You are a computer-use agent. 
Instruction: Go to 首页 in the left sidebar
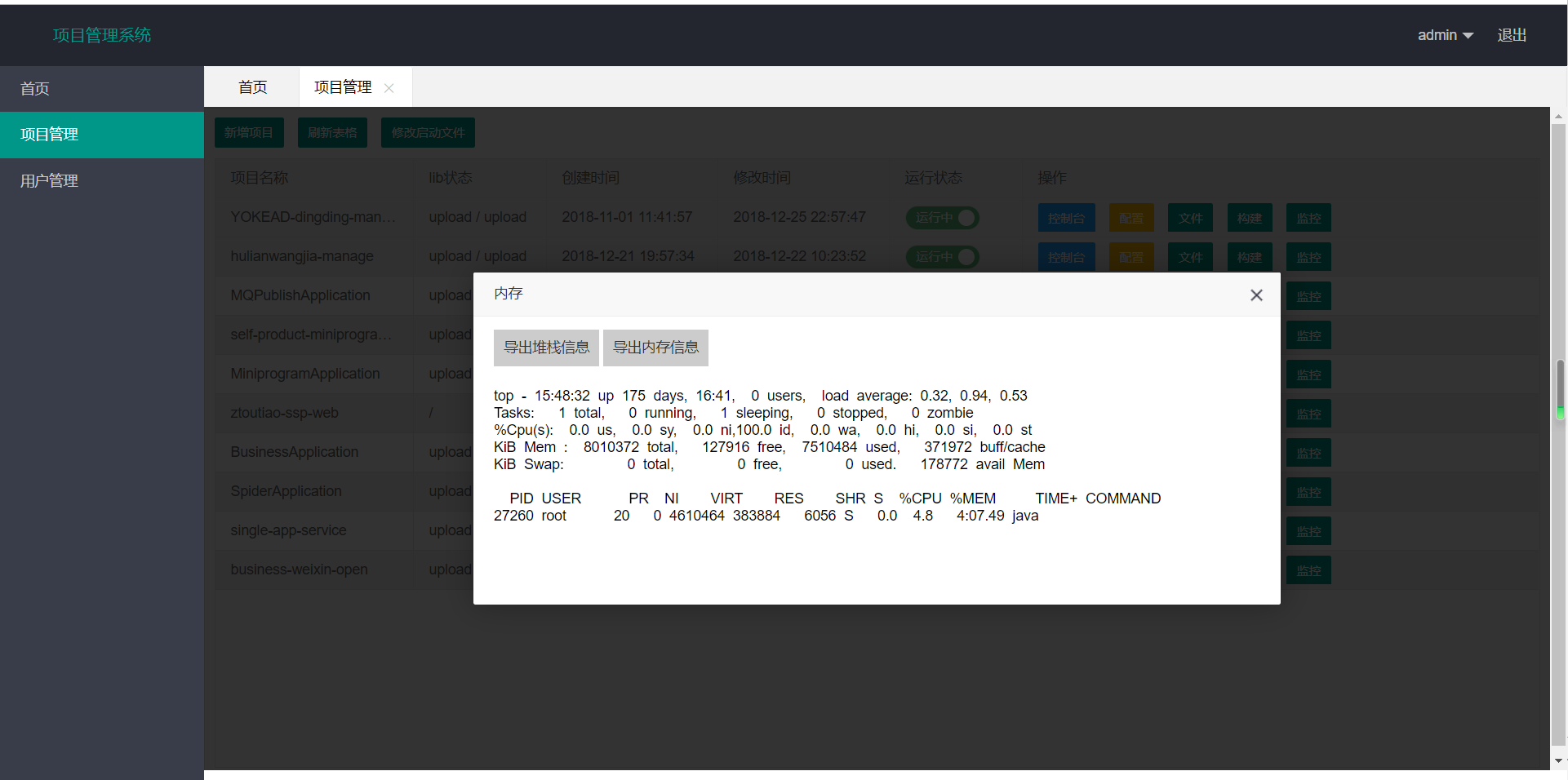[102, 89]
